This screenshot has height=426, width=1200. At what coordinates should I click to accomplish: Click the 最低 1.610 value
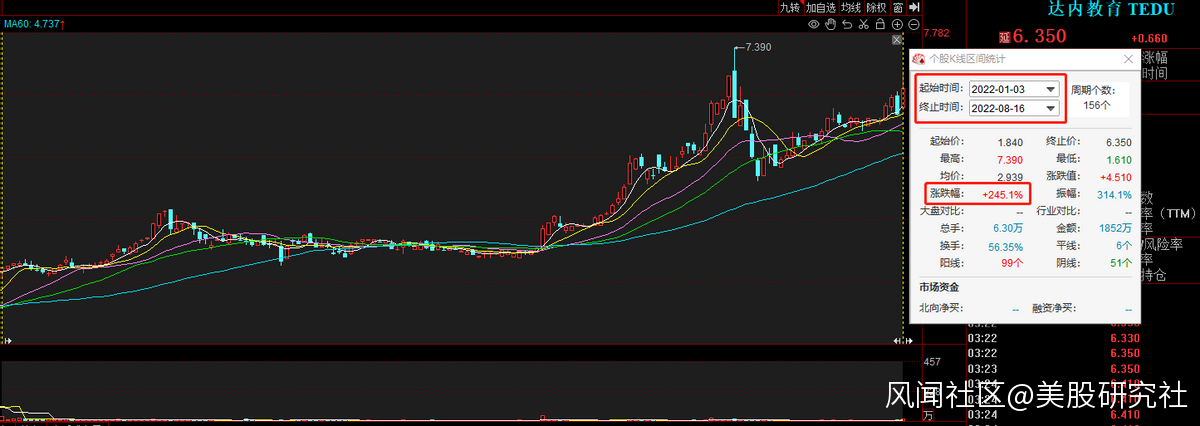(1118, 160)
